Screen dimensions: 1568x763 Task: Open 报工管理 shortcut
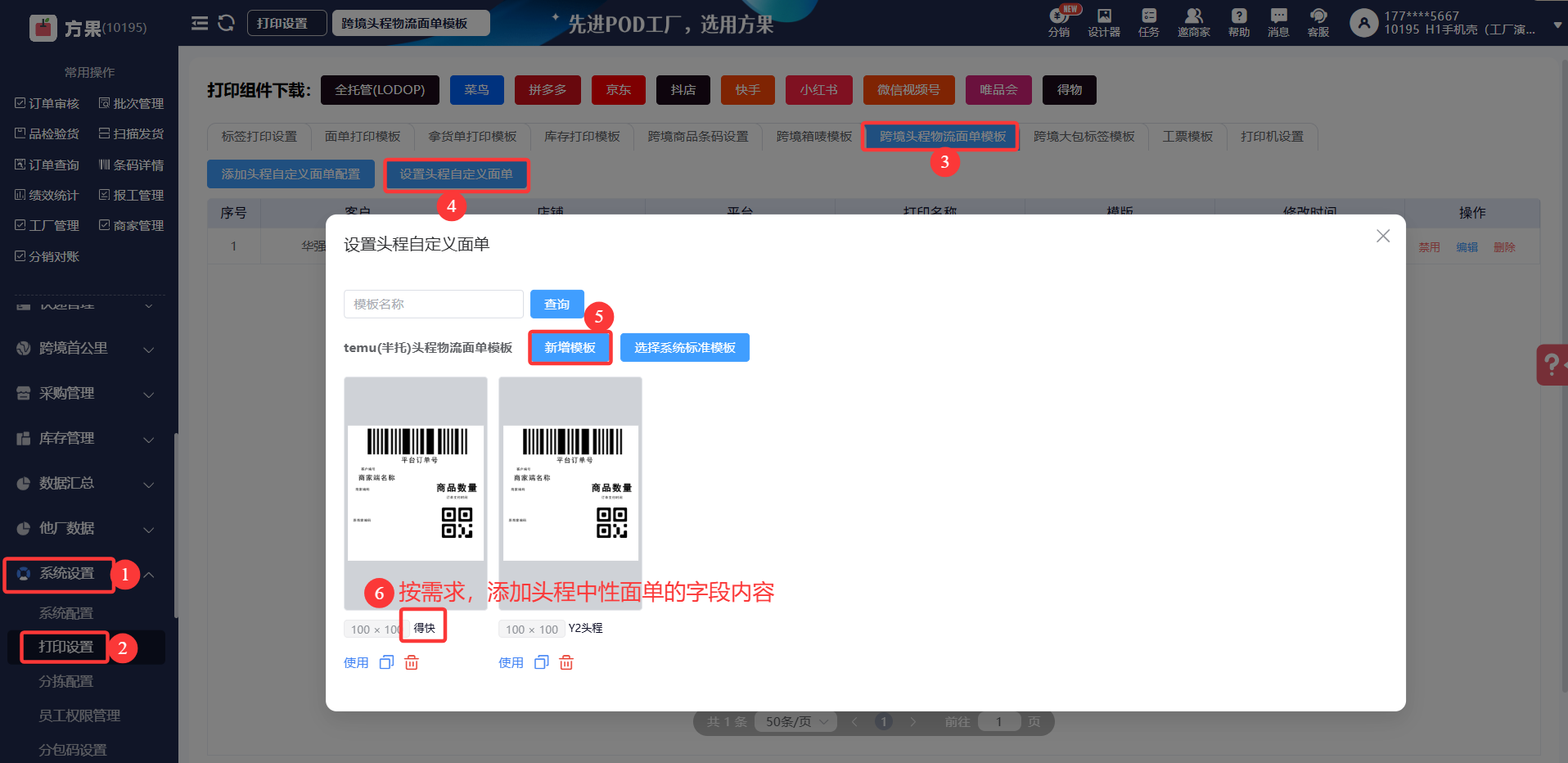pos(132,195)
